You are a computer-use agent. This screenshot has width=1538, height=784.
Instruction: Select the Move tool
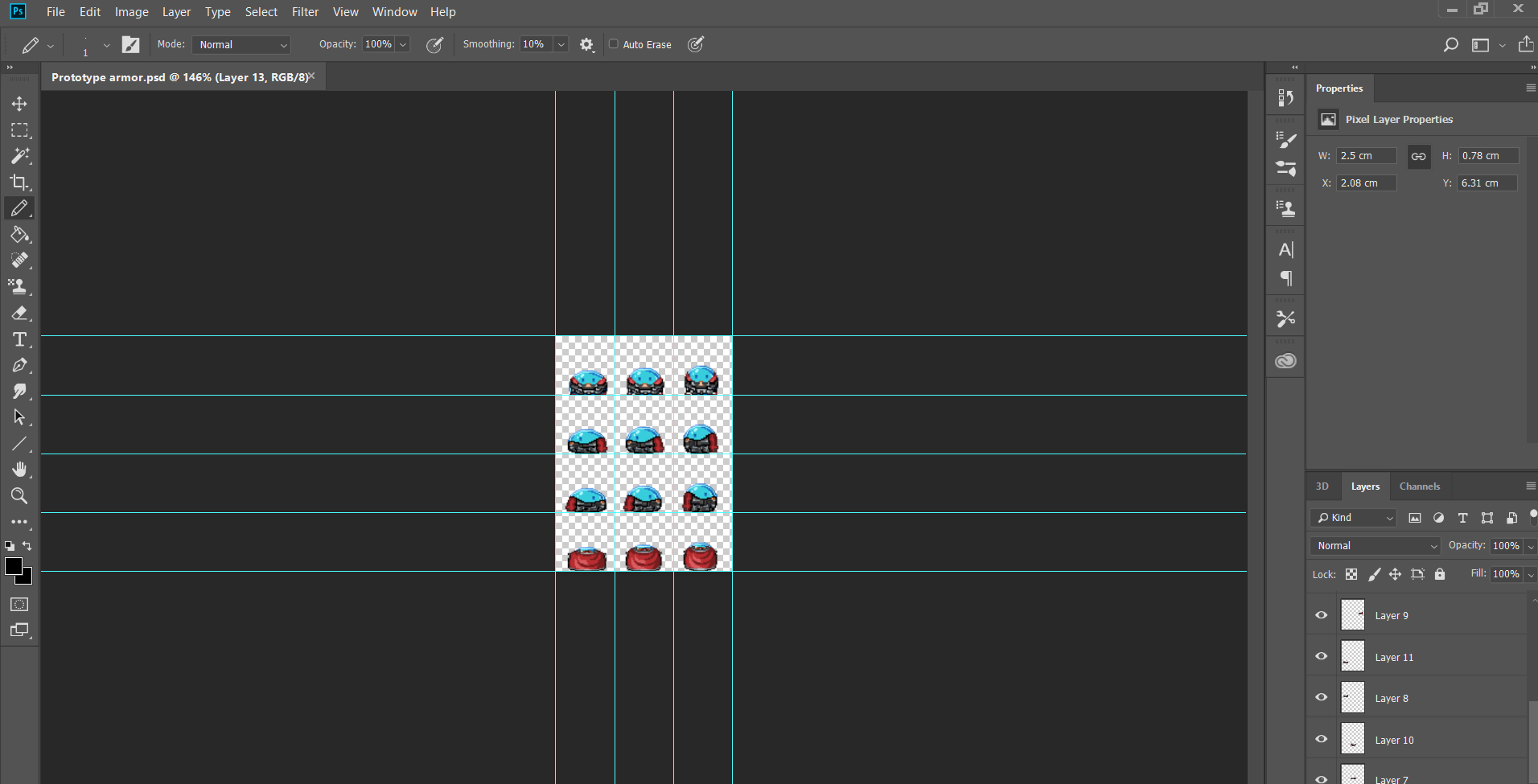pyautogui.click(x=19, y=104)
